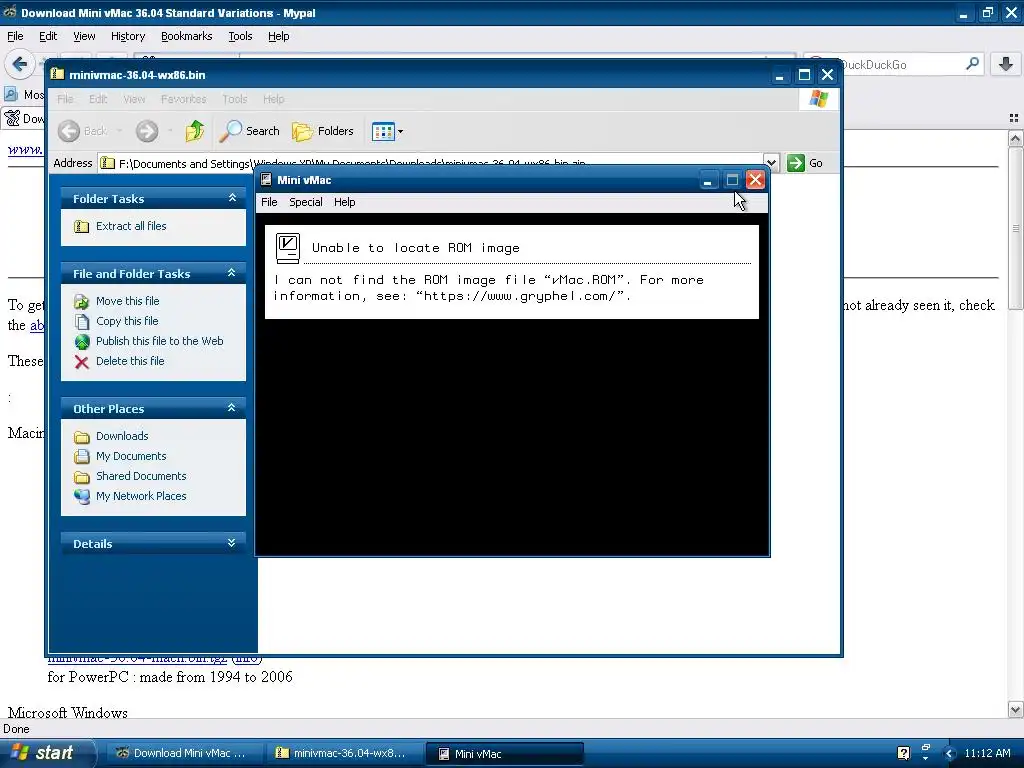1024x768 pixels.
Task: Open My Documents in Other Places
Action: click(x=131, y=456)
